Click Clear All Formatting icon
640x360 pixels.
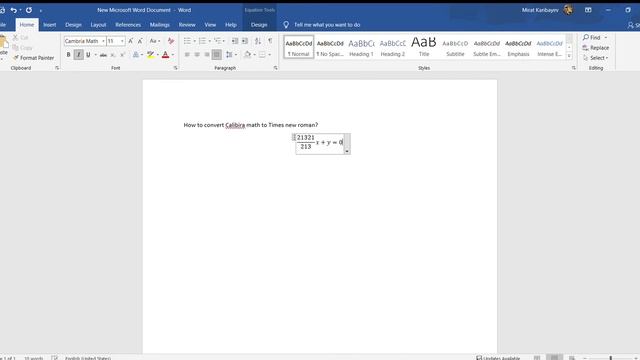coord(171,41)
